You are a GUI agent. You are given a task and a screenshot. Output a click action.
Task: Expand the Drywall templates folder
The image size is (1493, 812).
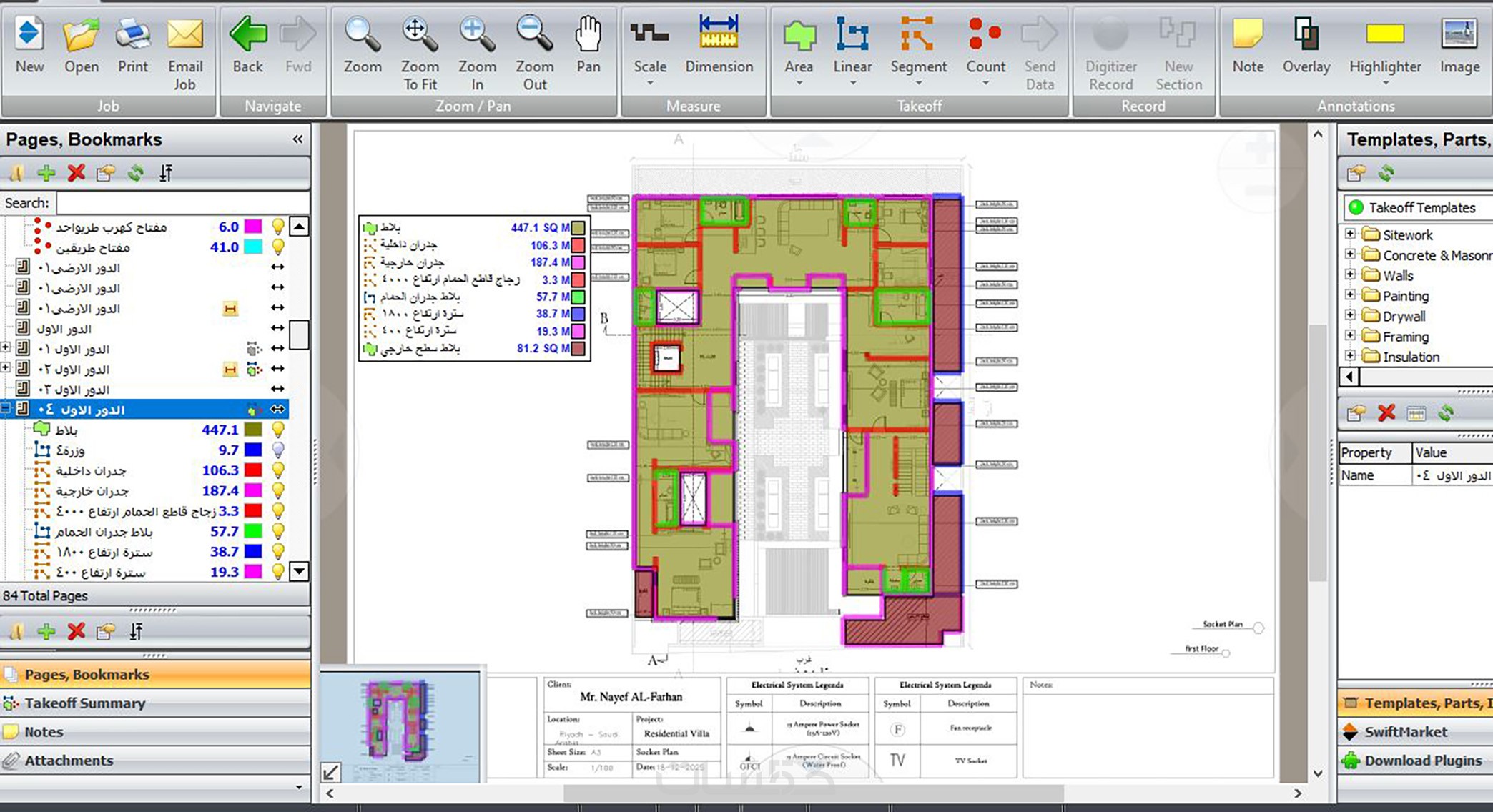[1350, 315]
